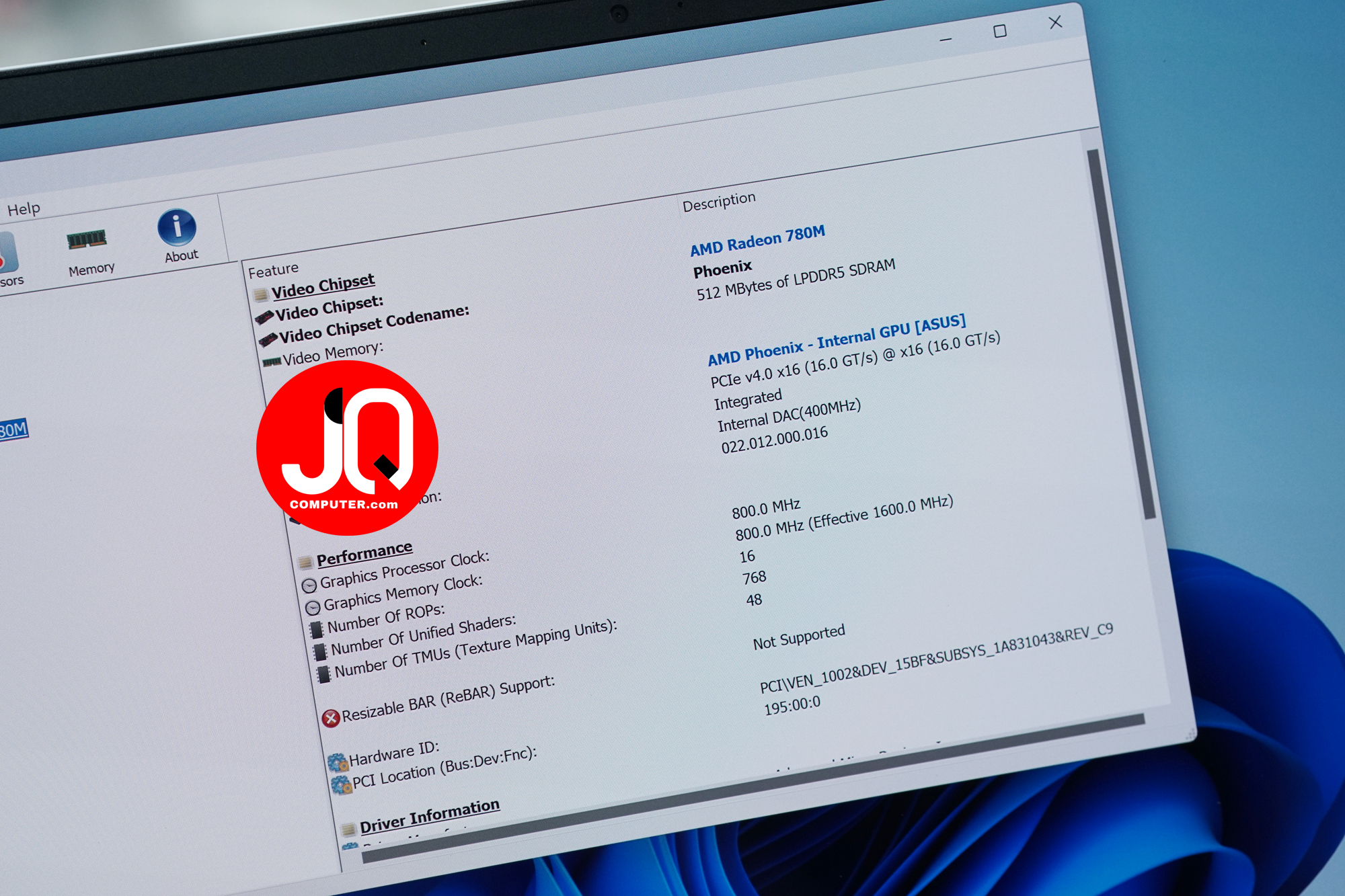Select the PCI Location (Bus:Dev:Fnc): label

tap(445, 767)
